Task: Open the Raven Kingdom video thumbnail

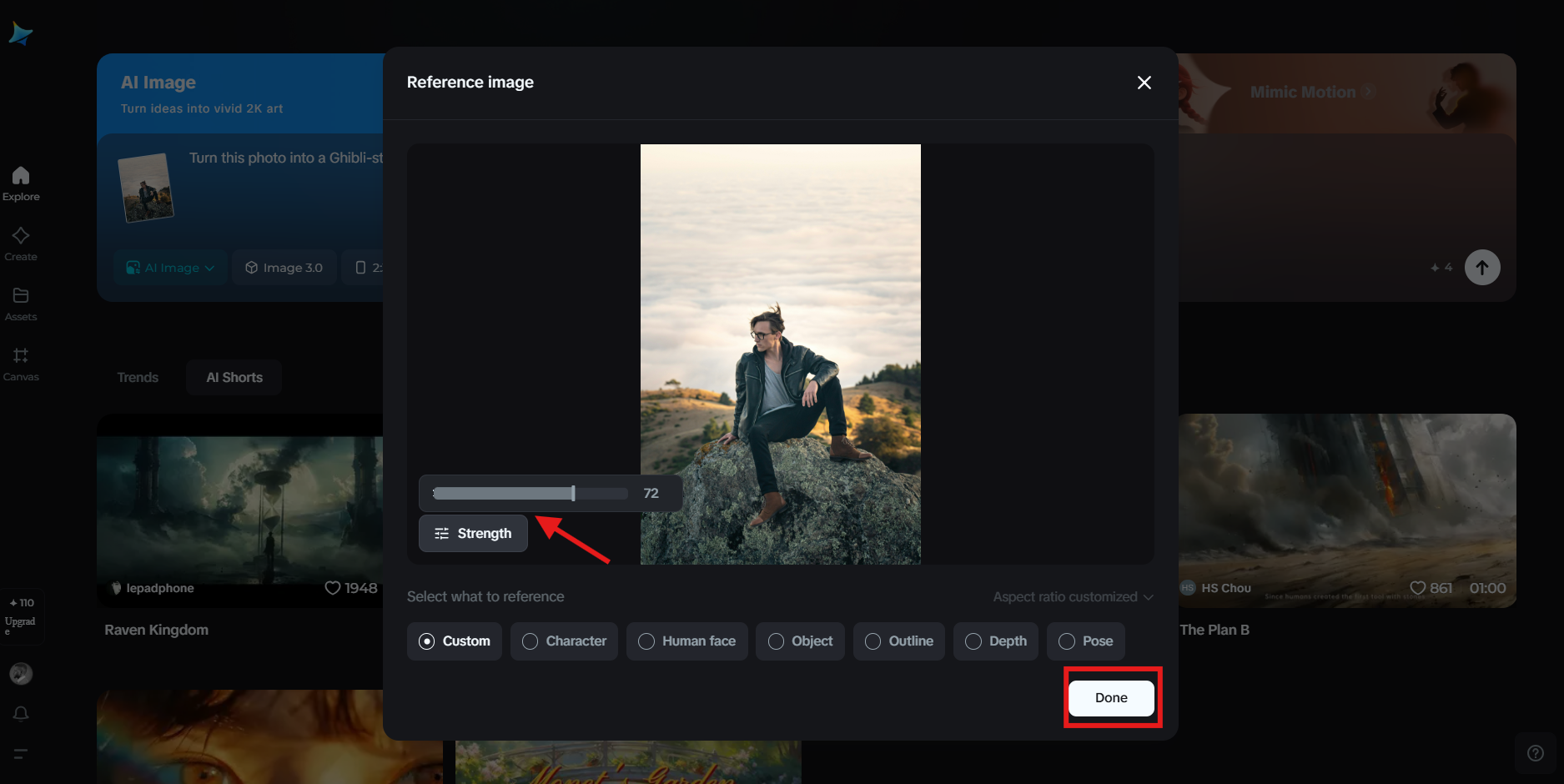Action: [x=240, y=510]
